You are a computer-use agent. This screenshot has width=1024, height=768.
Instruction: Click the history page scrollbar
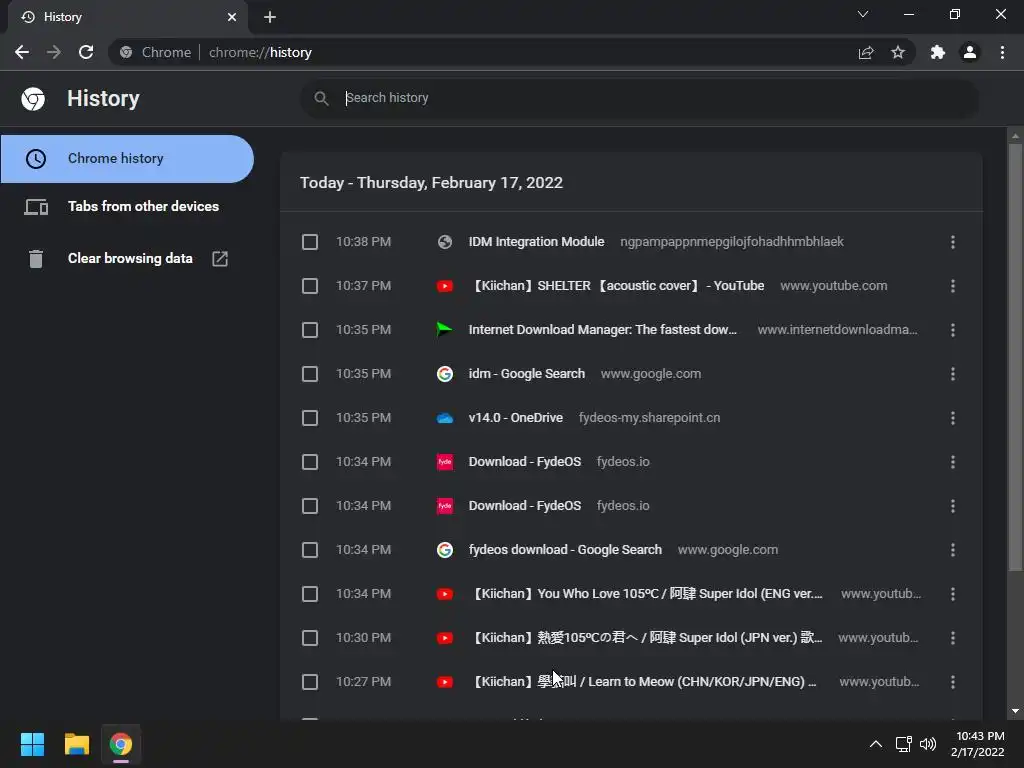pyautogui.click(x=1015, y=358)
